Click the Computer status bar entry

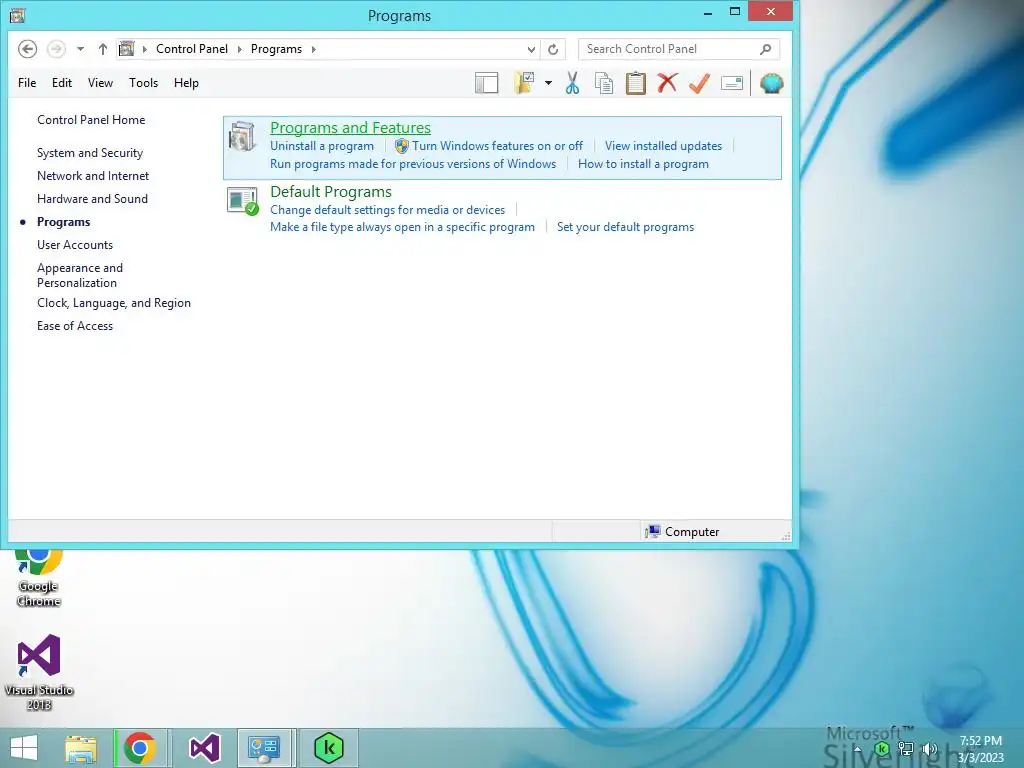(x=682, y=532)
